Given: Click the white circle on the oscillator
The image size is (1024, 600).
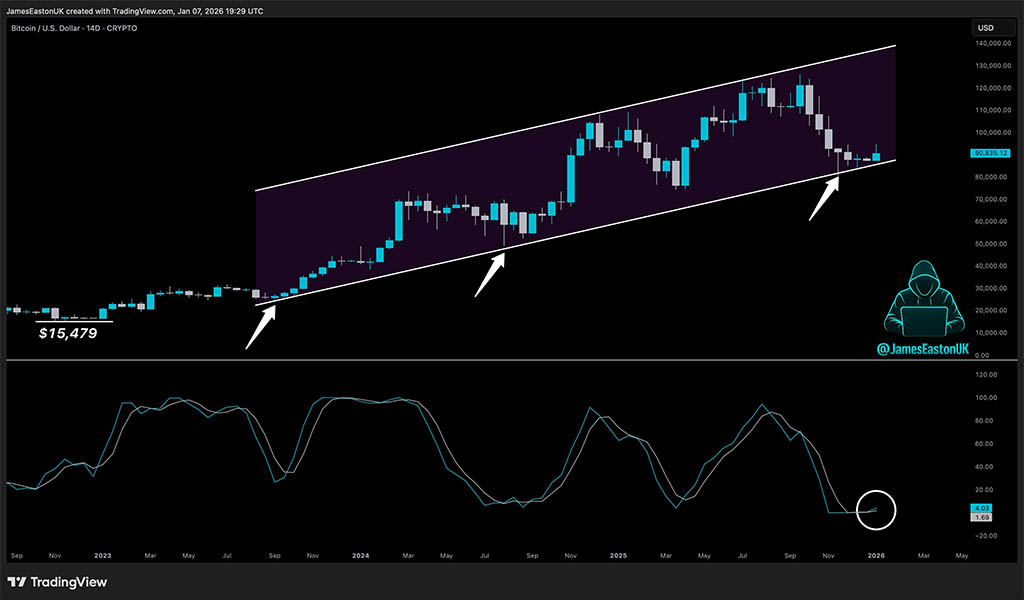Looking at the screenshot, I should click(877, 509).
